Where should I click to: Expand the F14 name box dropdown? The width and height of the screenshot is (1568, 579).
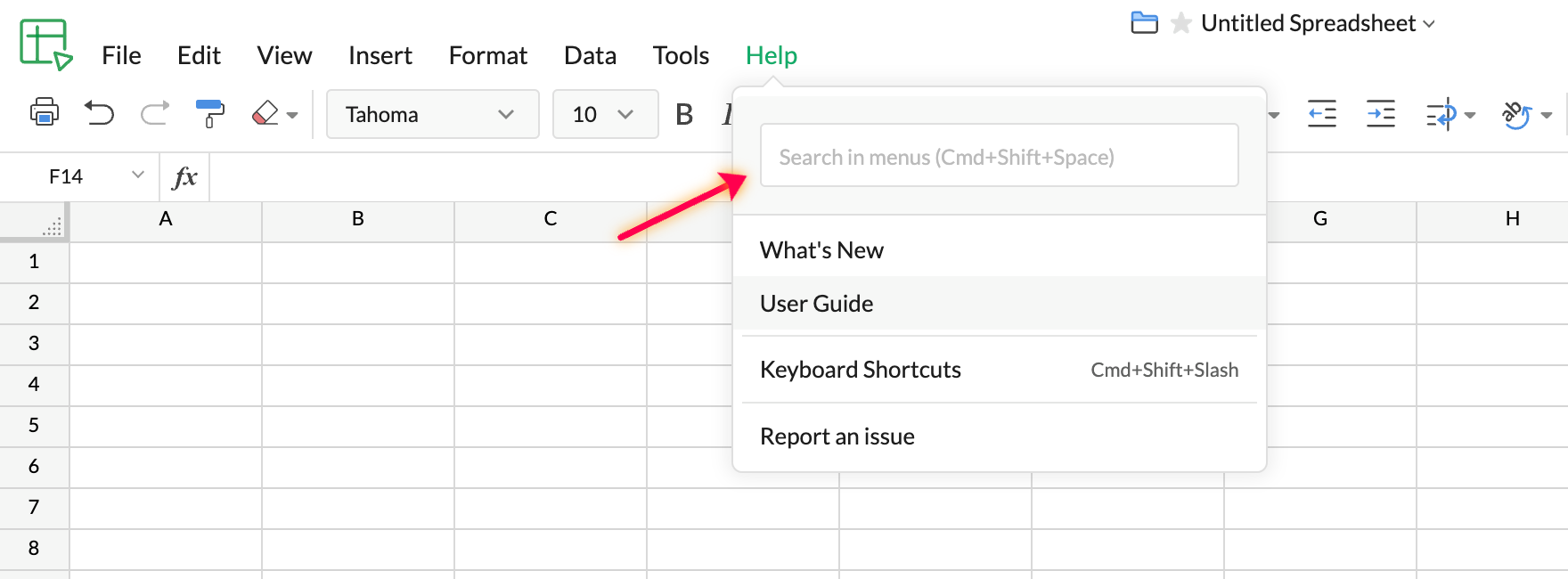137,175
